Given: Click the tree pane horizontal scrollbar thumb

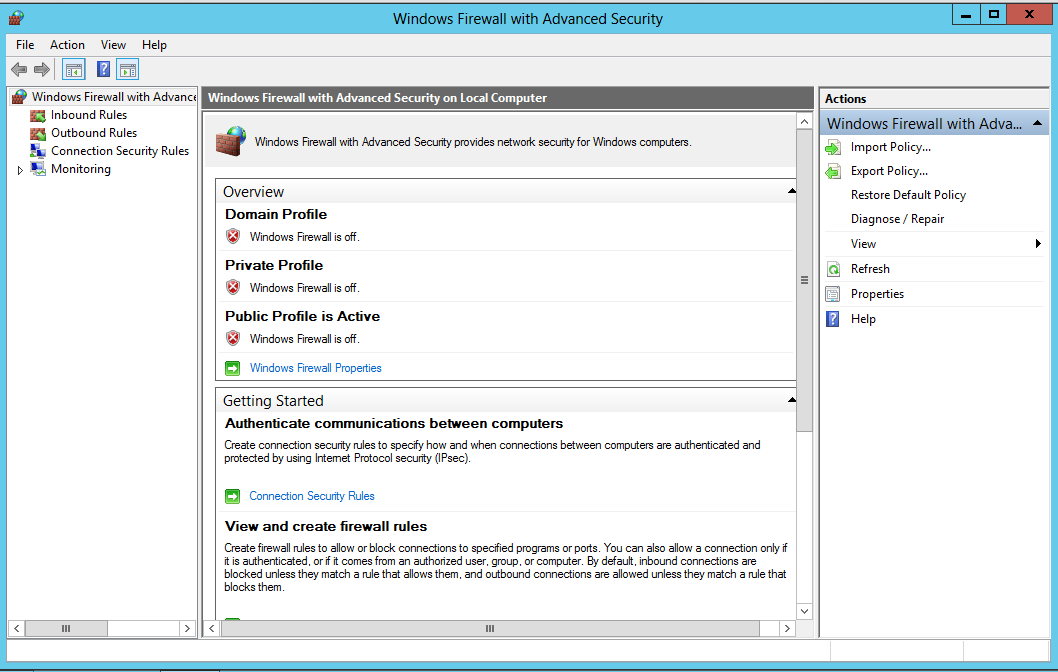Looking at the screenshot, I should pos(66,629).
